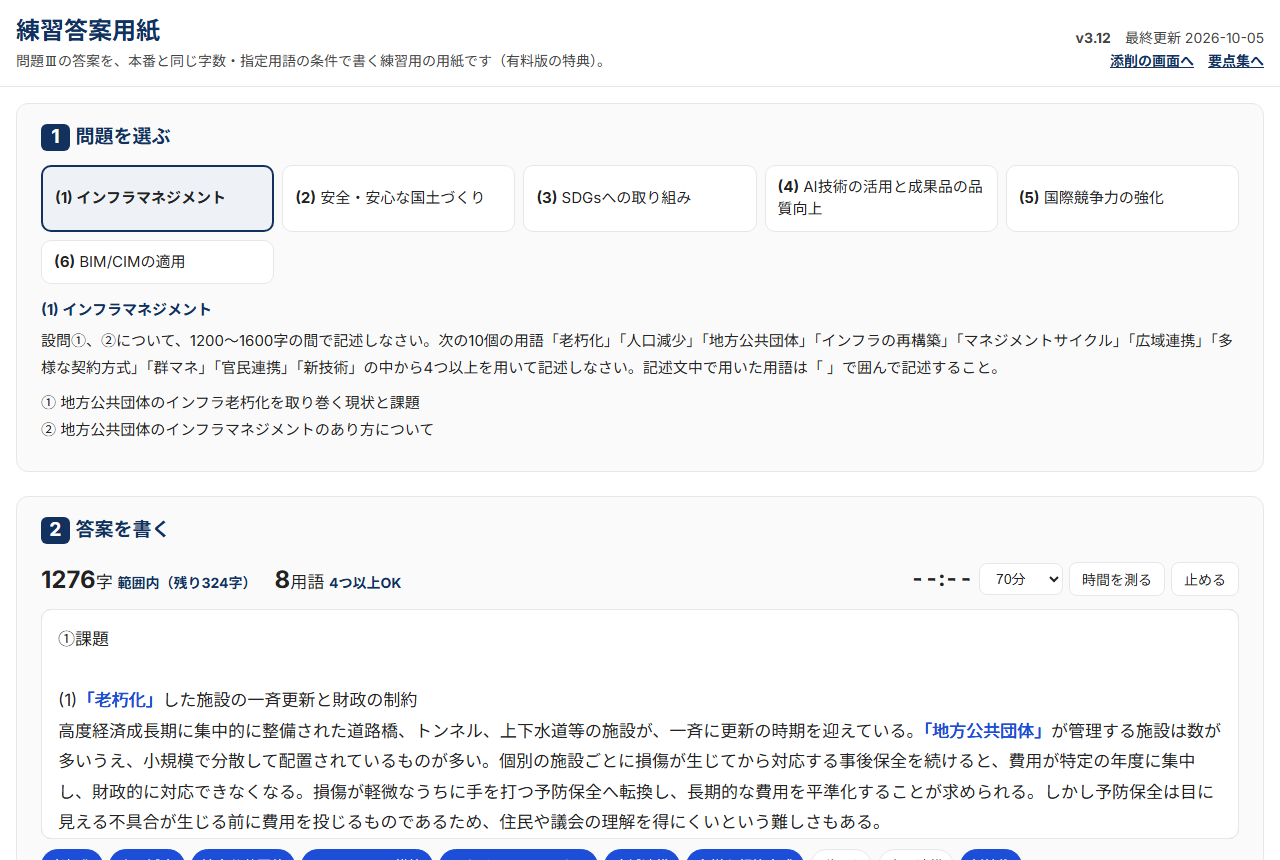Click question ① 地方公共団体のインフラ老朽化を取り巻く現状と課題
Screen dimensions: 1280x860
230,402
